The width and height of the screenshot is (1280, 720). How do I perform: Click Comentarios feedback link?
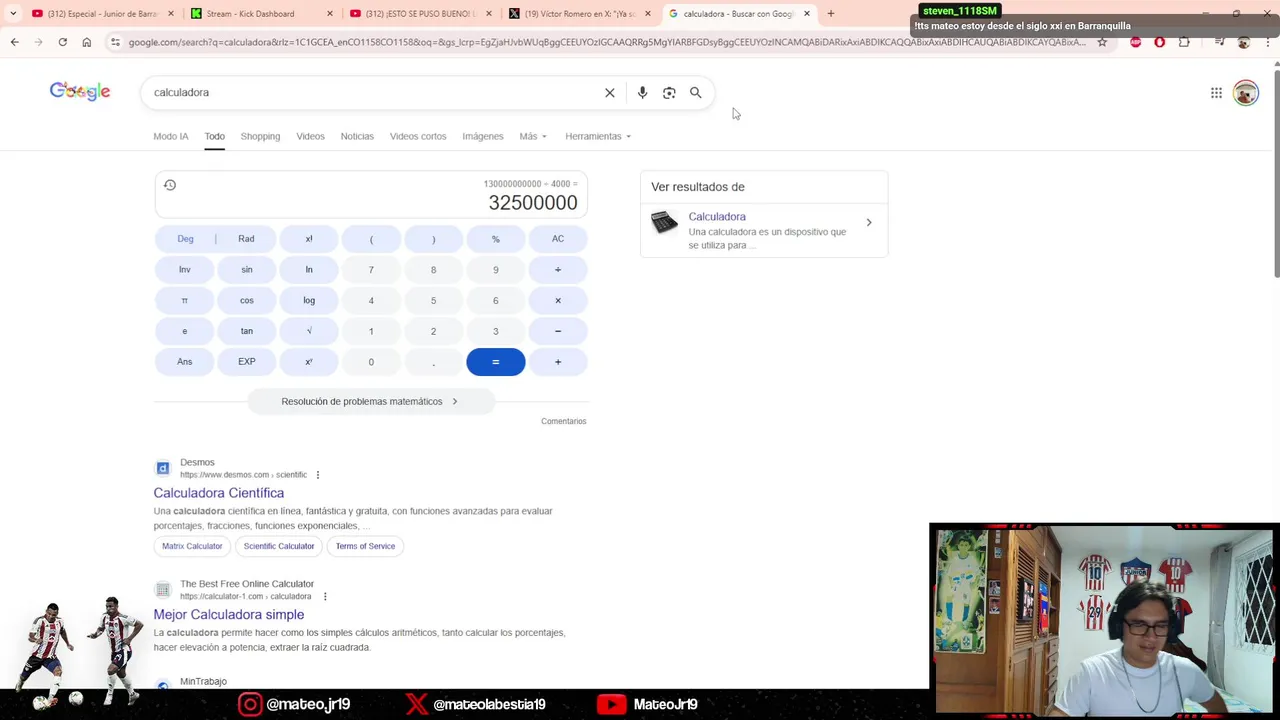564,422
